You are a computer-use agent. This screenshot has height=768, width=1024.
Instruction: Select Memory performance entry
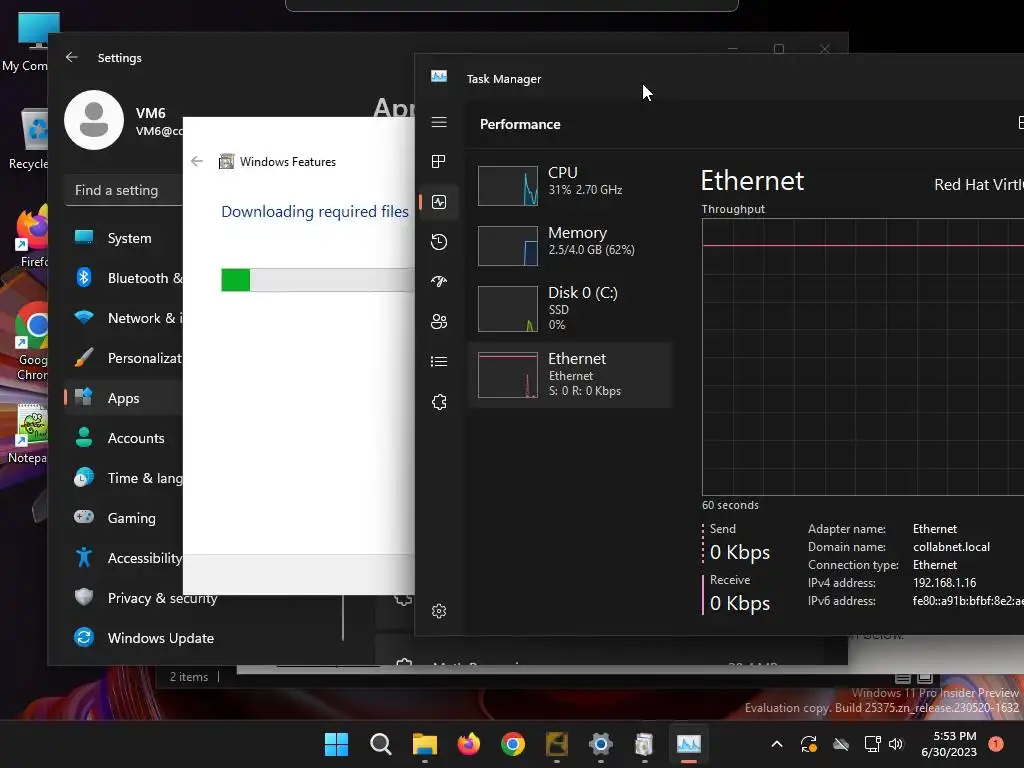click(x=569, y=246)
